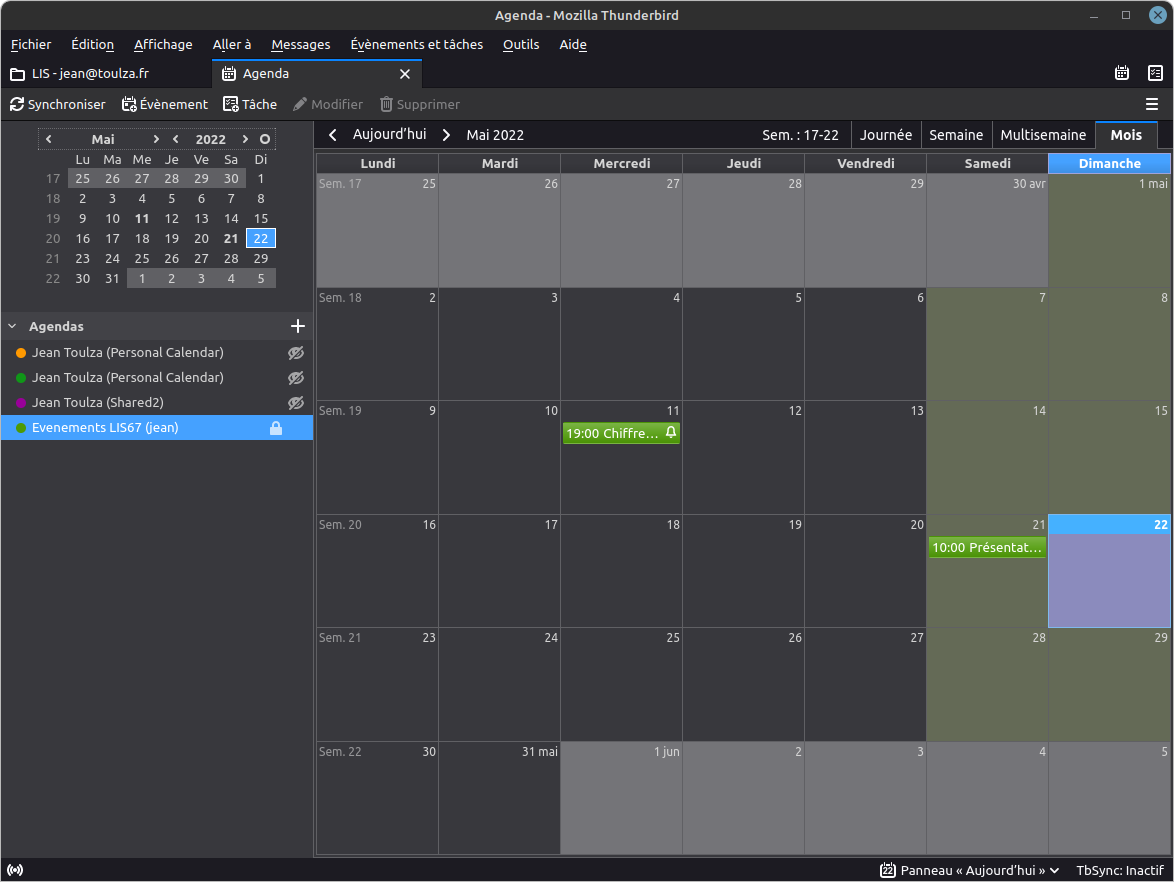Viewport: 1174px width, 882px height.
Task: Click the 2022 year label in mini calendar
Action: 210,139
